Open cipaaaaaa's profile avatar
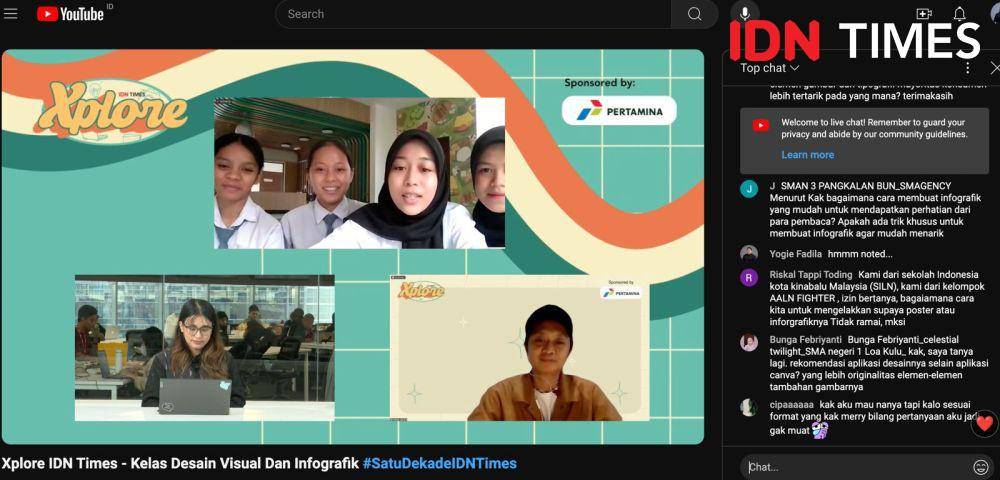 [x=749, y=407]
